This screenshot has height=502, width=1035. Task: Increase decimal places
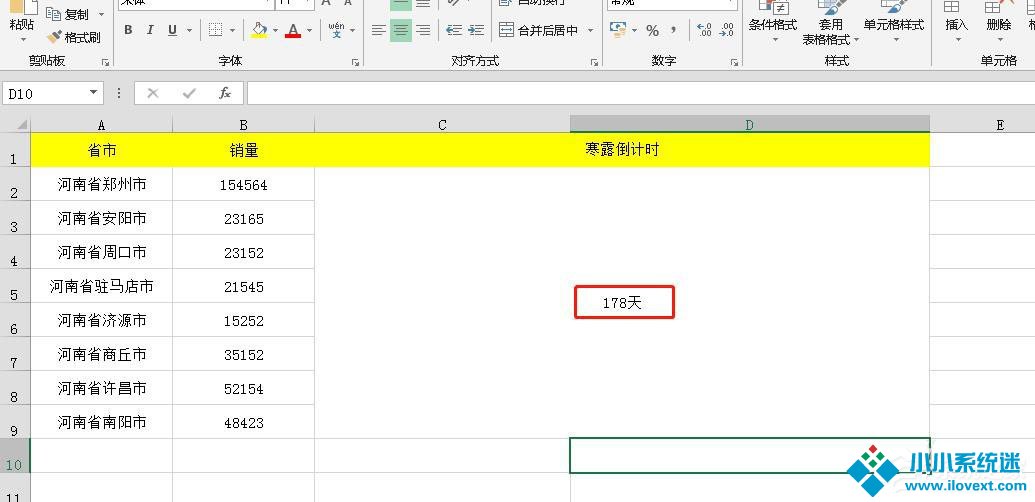coord(704,30)
